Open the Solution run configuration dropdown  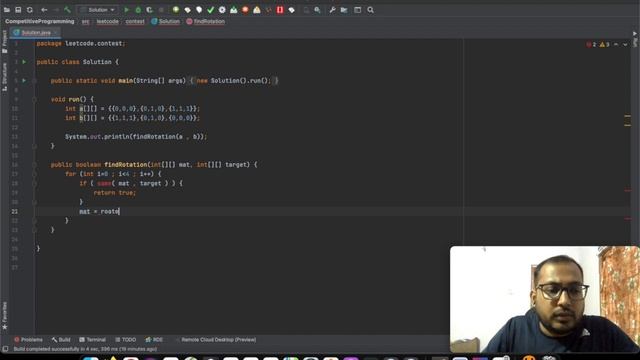[98, 10]
